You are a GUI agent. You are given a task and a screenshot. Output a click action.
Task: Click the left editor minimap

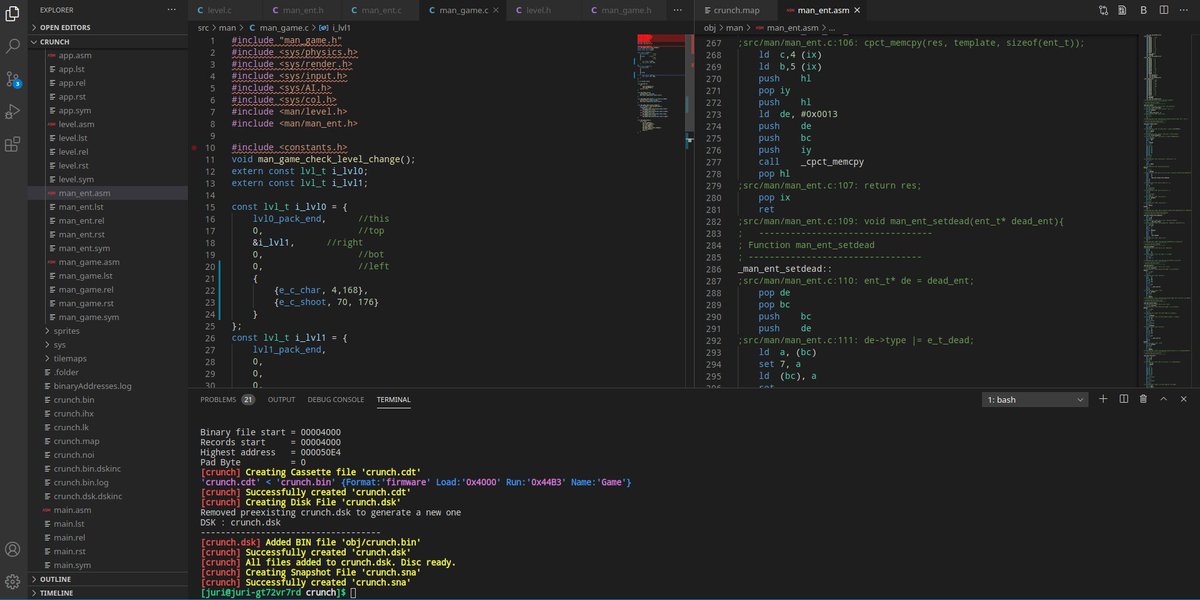(x=660, y=85)
